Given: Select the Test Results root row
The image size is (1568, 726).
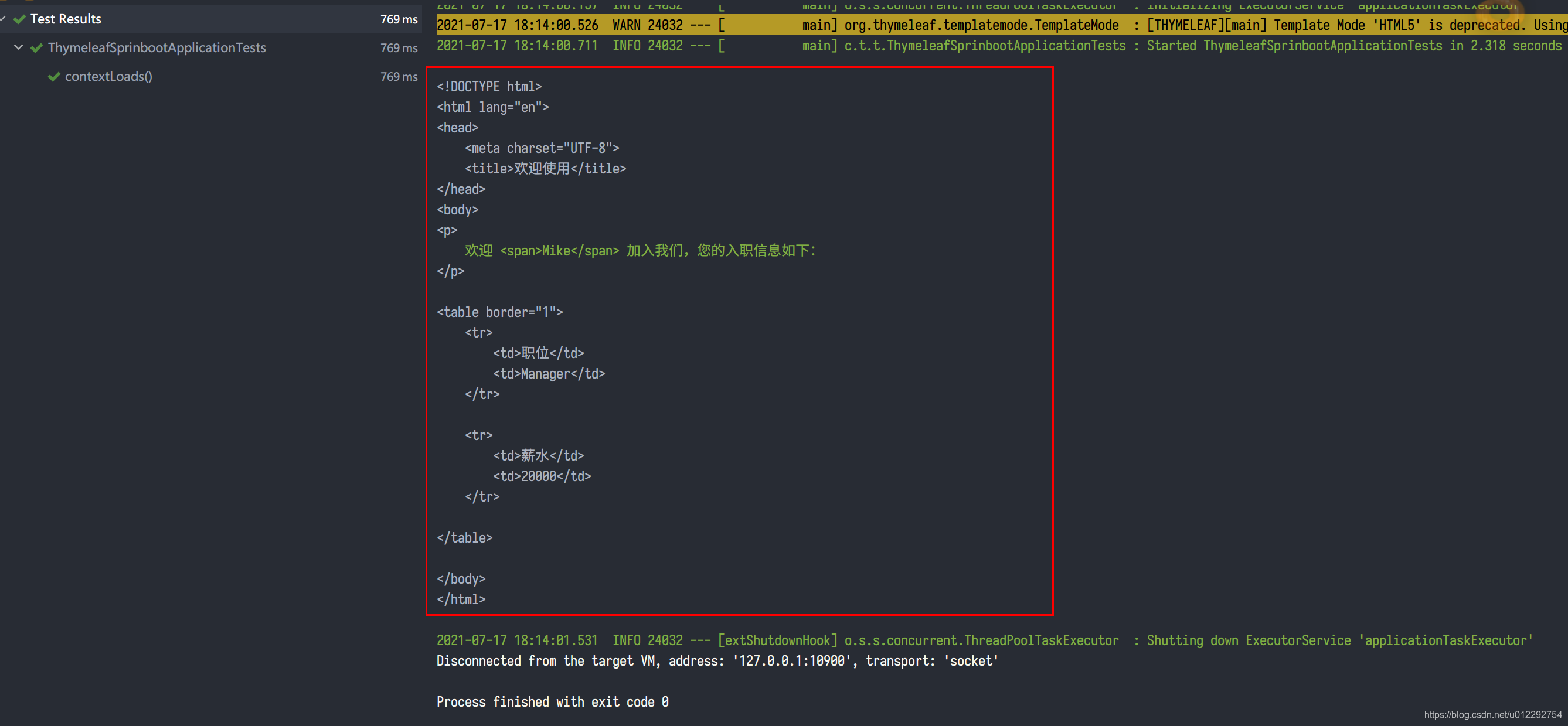Looking at the screenshot, I should (210, 19).
